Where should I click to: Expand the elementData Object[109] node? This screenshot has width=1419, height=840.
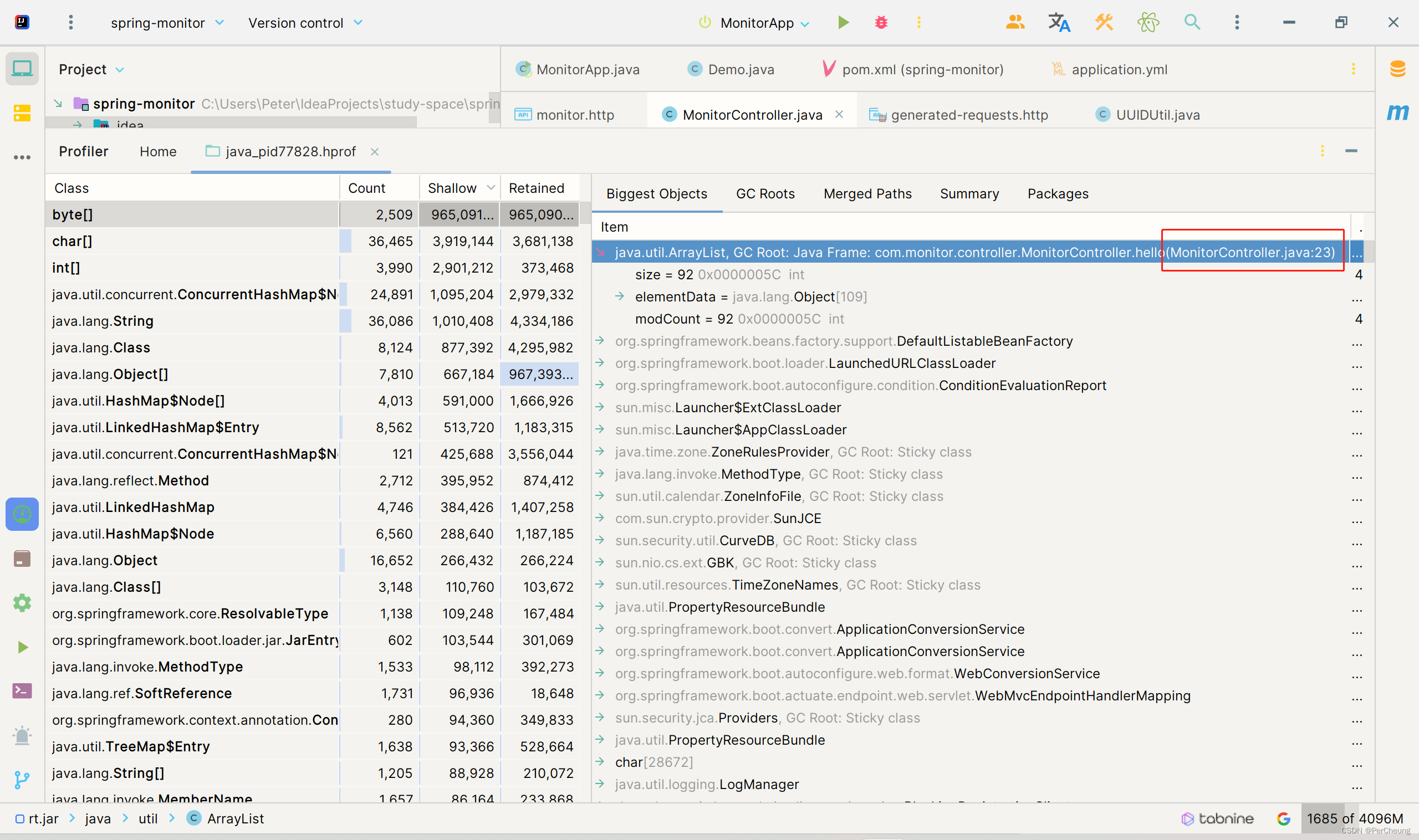(620, 296)
